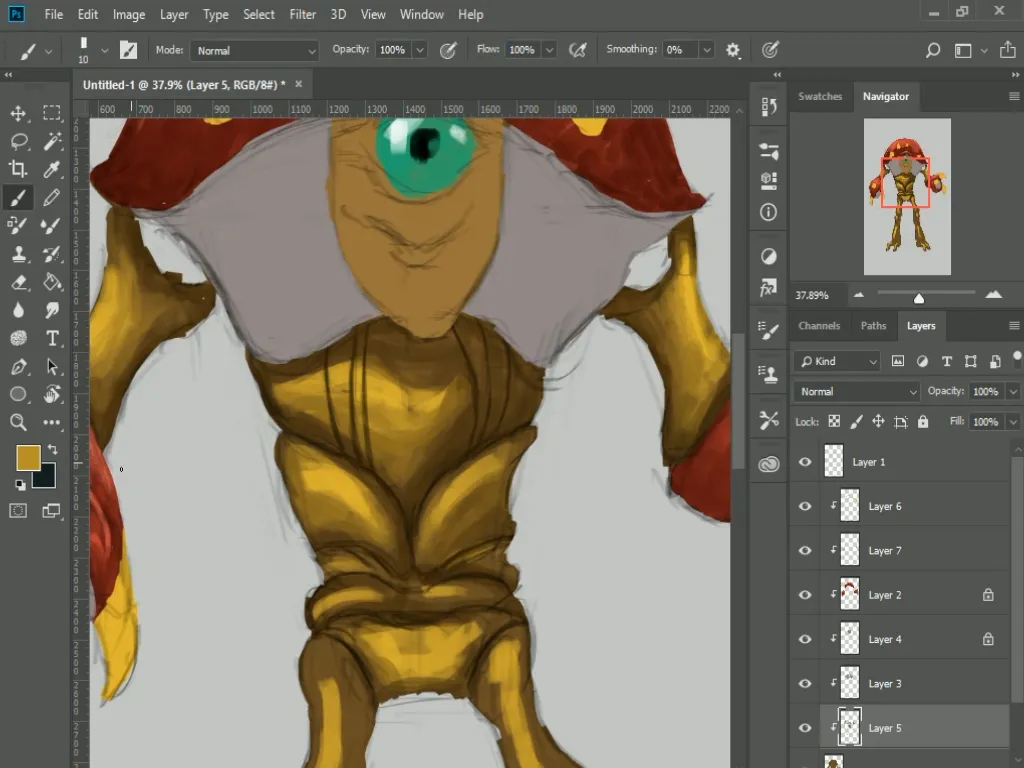Screen dimensions: 1024x768
Task: Click Navigator zoom out button
Action: tap(859, 295)
